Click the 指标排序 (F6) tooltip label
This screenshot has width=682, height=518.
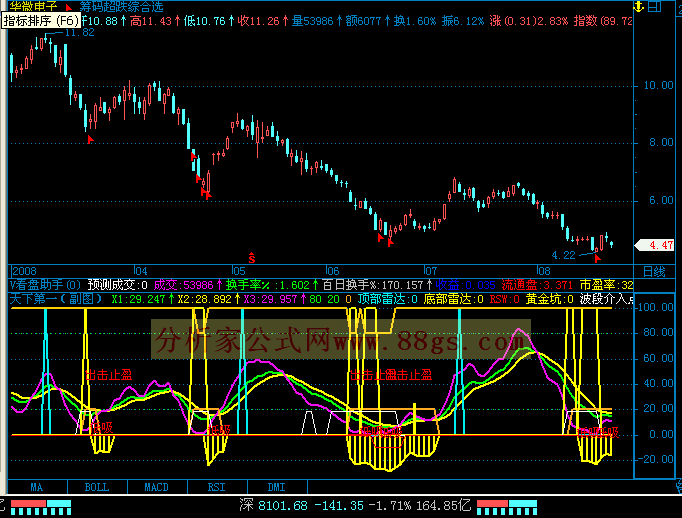click(x=41, y=21)
